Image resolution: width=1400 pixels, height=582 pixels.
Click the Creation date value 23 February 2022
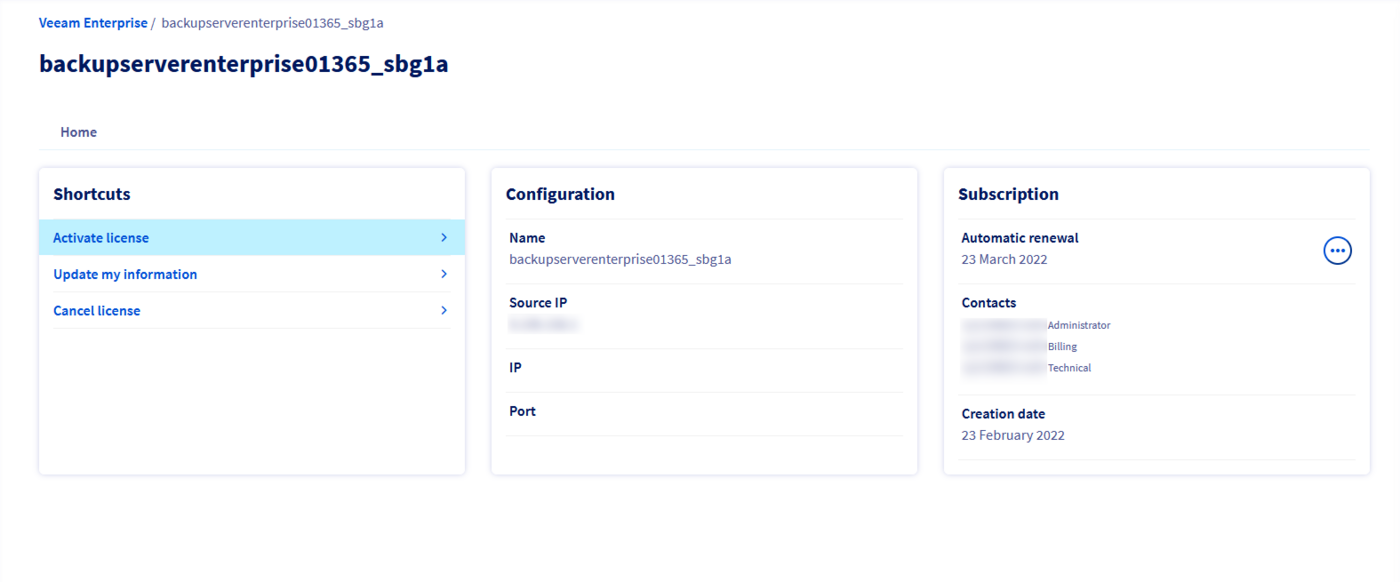1012,435
